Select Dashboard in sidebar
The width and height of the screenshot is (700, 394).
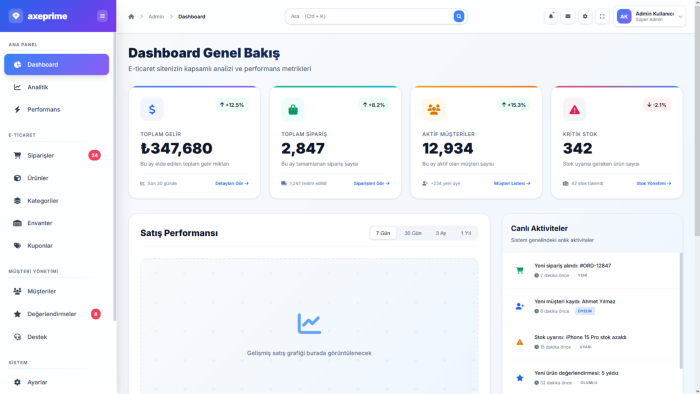click(57, 65)
